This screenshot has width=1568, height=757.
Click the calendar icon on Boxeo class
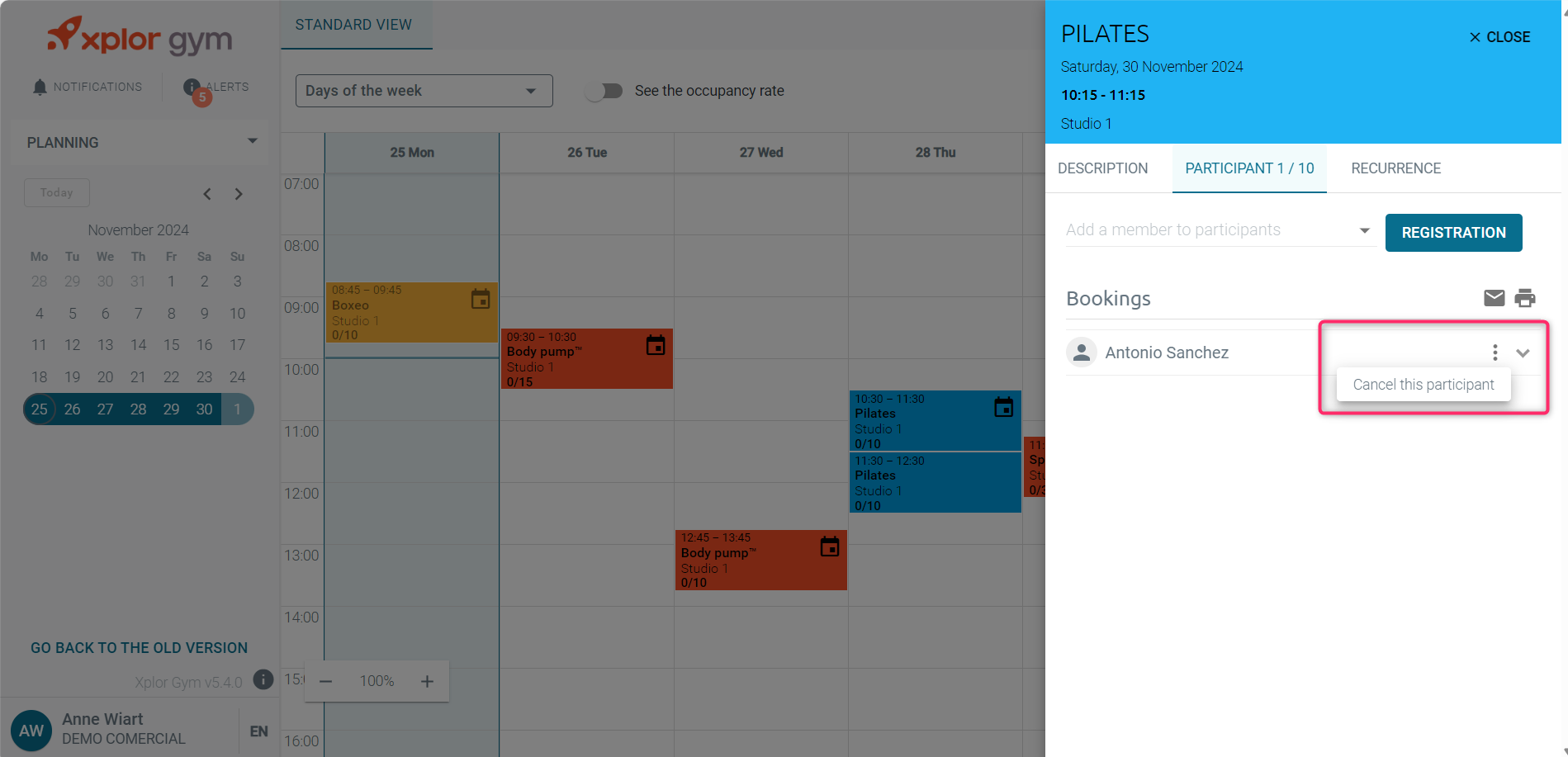coord(481,299)
